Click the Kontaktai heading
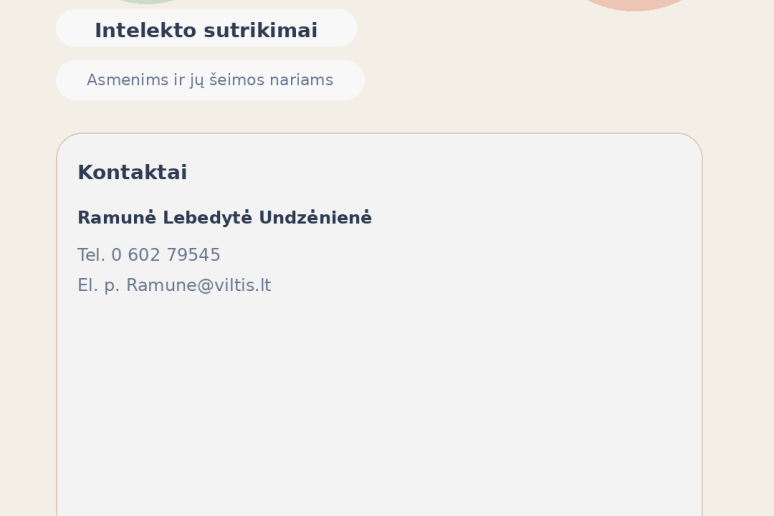Image resolution: width=774 pixels, height=516 pixels. [x=132, y=172]
